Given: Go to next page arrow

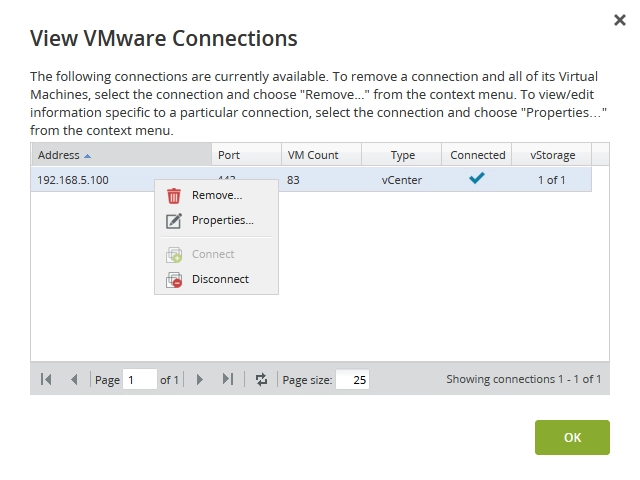Looking at the screenshot, I should [x=200, y=380].
